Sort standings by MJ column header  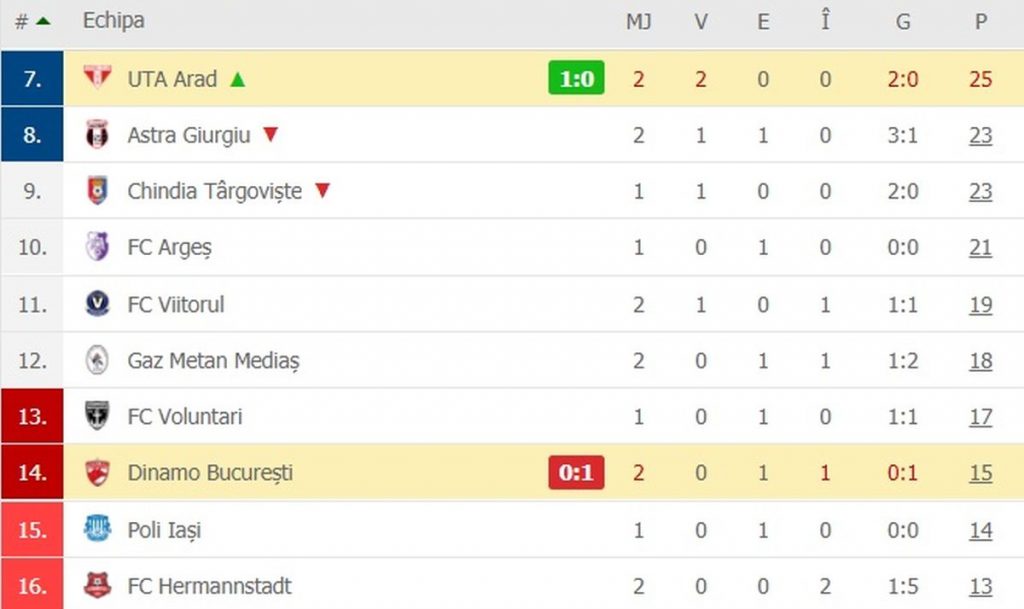point(638,21)
